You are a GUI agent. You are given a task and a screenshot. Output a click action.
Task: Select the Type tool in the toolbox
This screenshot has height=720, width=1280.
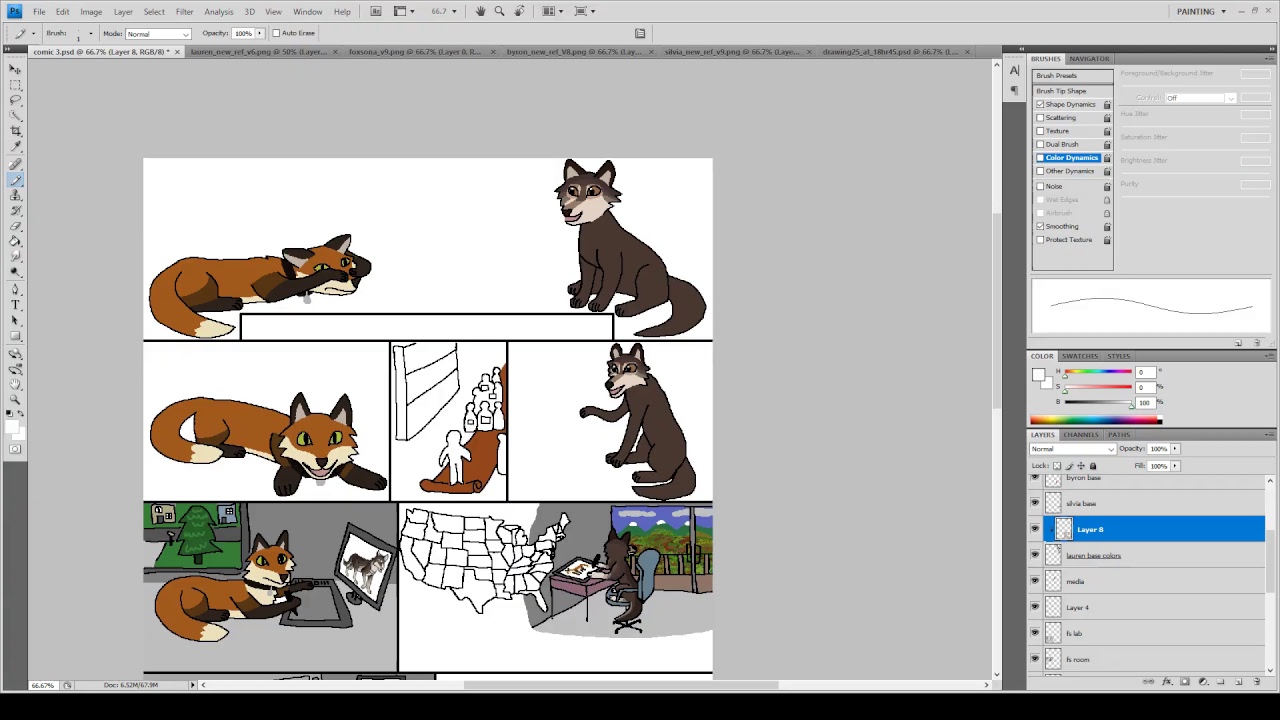pos(15,304)
